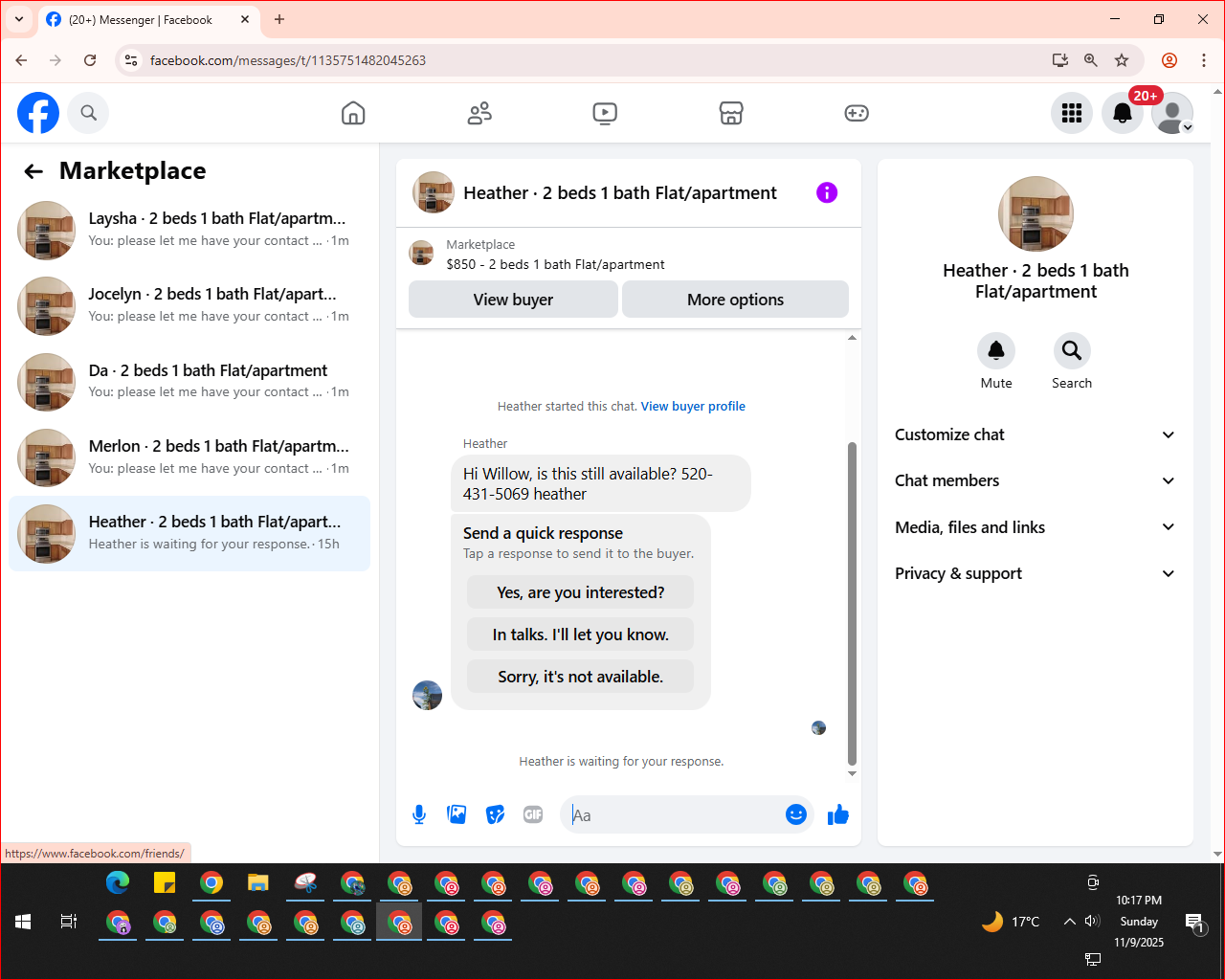Click the browser address bar URL

tap(288, 60)
